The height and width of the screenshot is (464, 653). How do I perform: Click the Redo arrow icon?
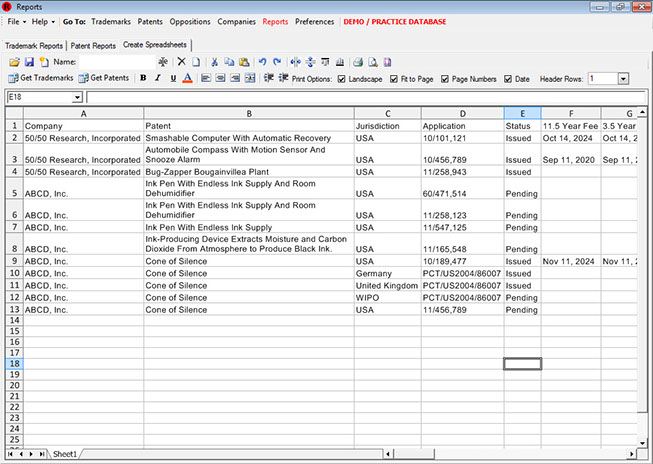277,62
